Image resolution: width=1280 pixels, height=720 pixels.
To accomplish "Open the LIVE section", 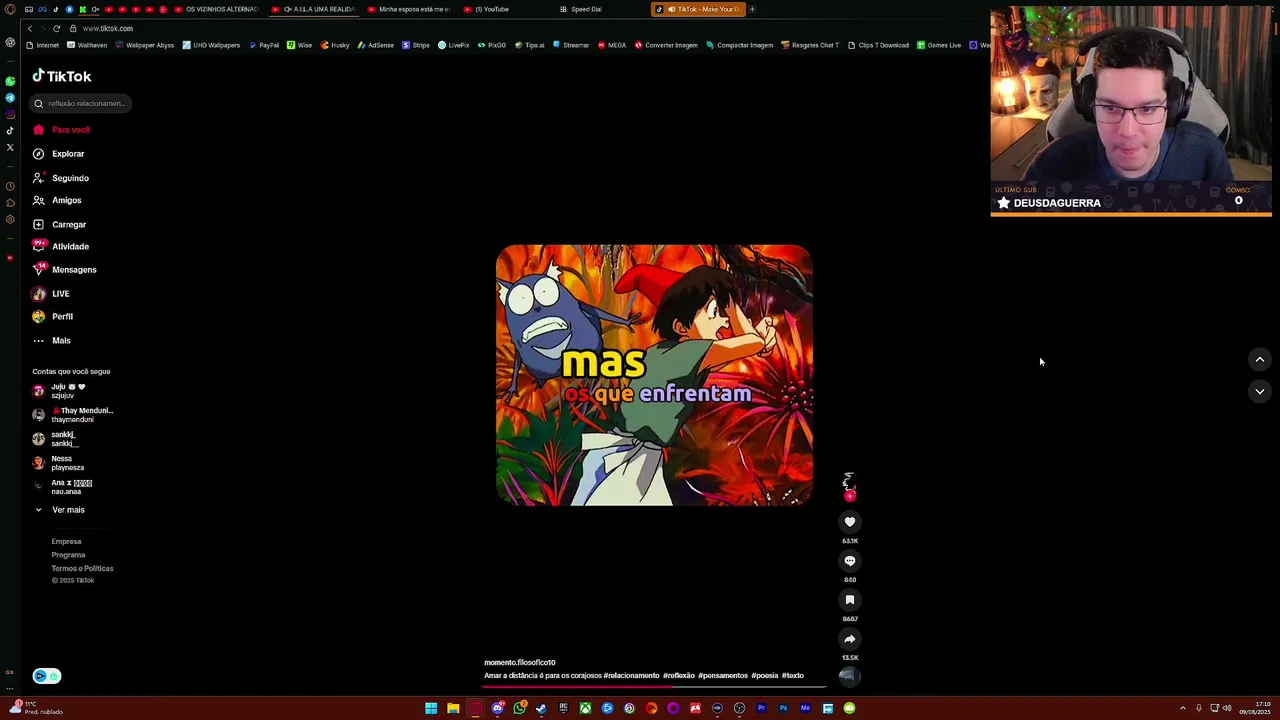I will pos(52,294).
